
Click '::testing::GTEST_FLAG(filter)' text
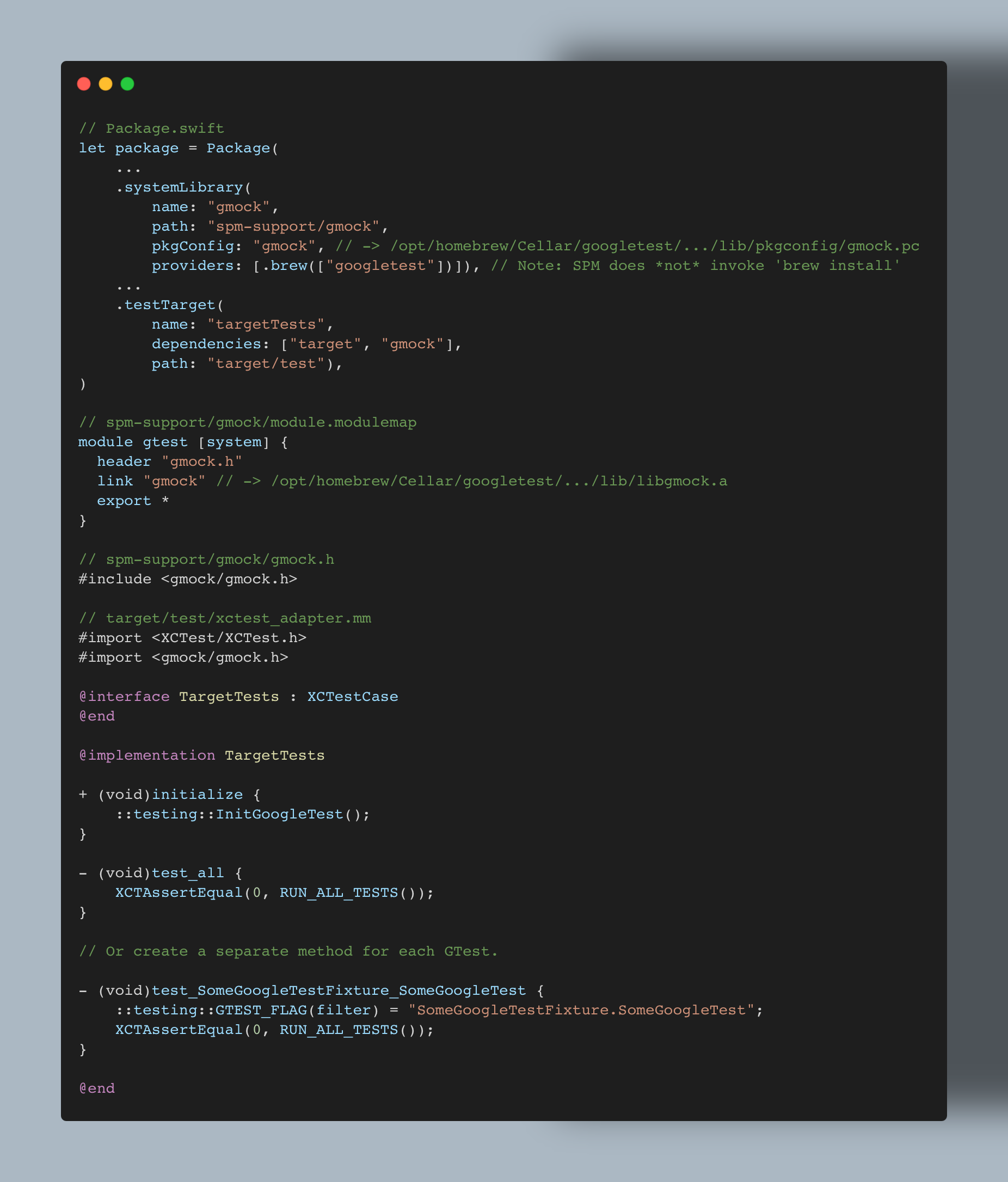(x=247, y=1010)
